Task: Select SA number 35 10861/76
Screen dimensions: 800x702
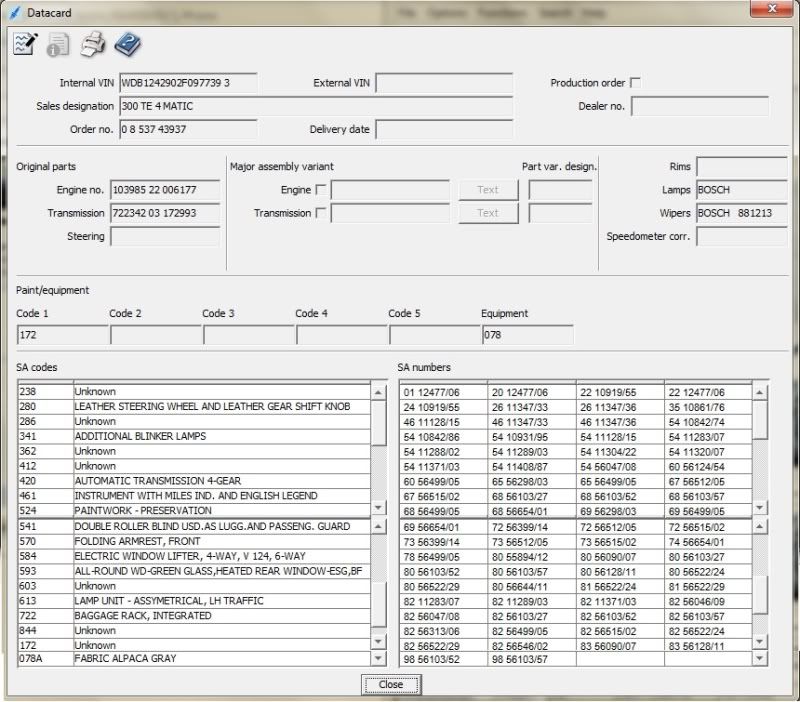Action: (x=708, y=407)
